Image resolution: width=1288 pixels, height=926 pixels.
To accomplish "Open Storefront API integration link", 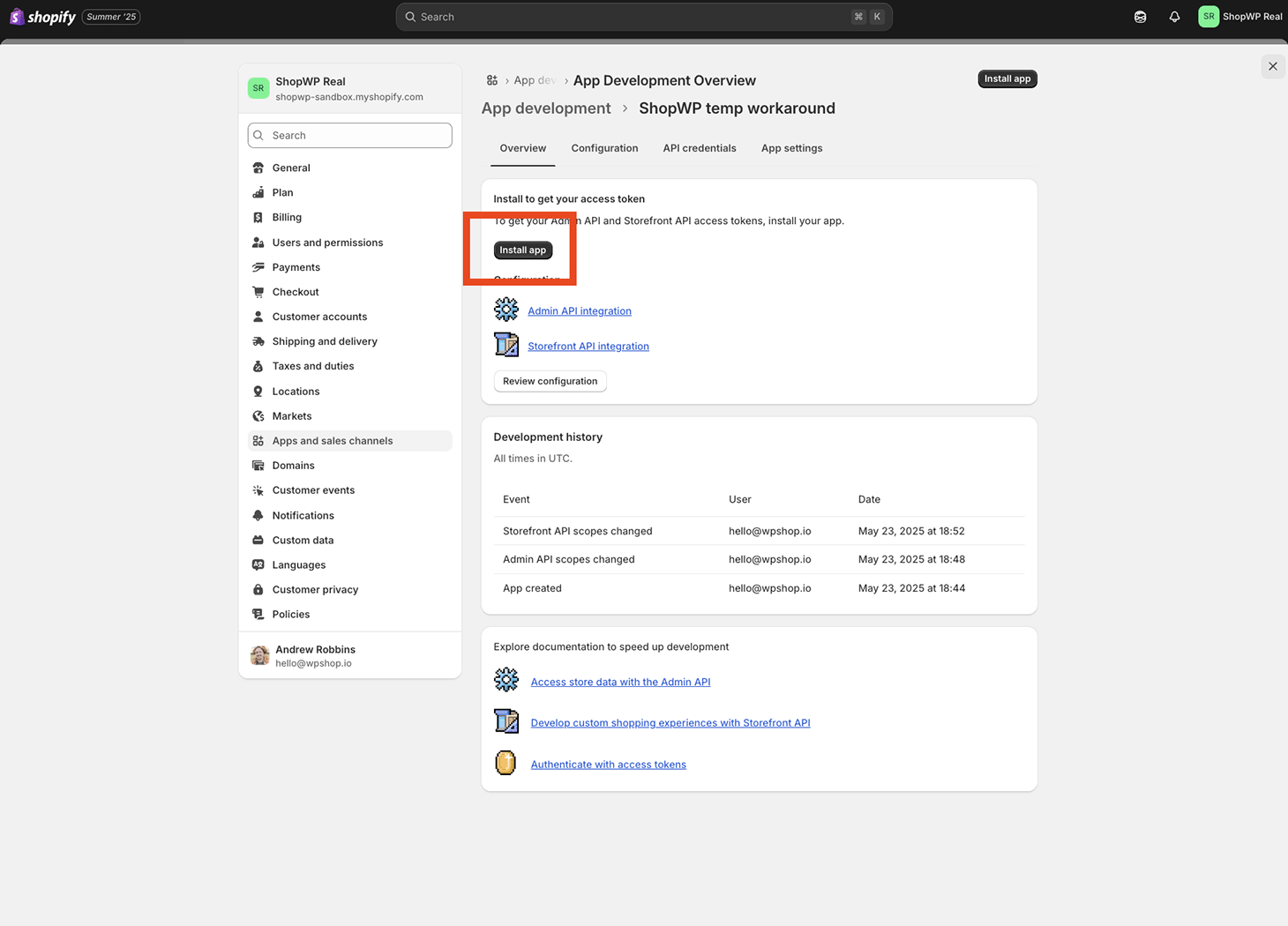I will (588, 347).
